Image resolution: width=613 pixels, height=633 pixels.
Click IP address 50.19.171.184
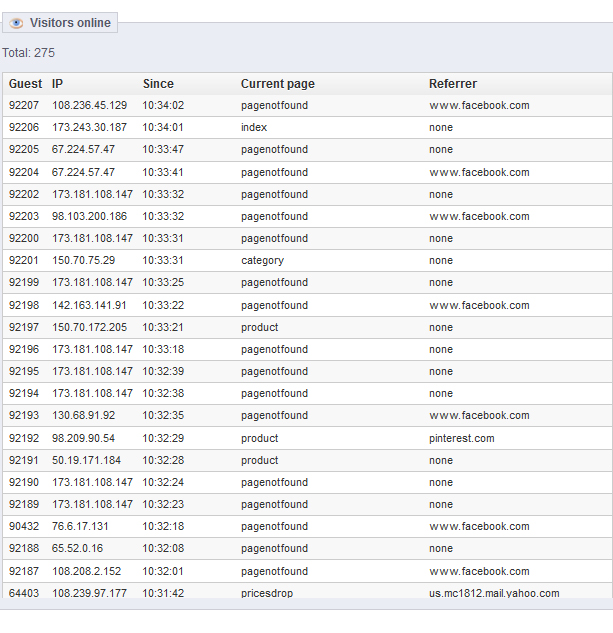[87, 460]
